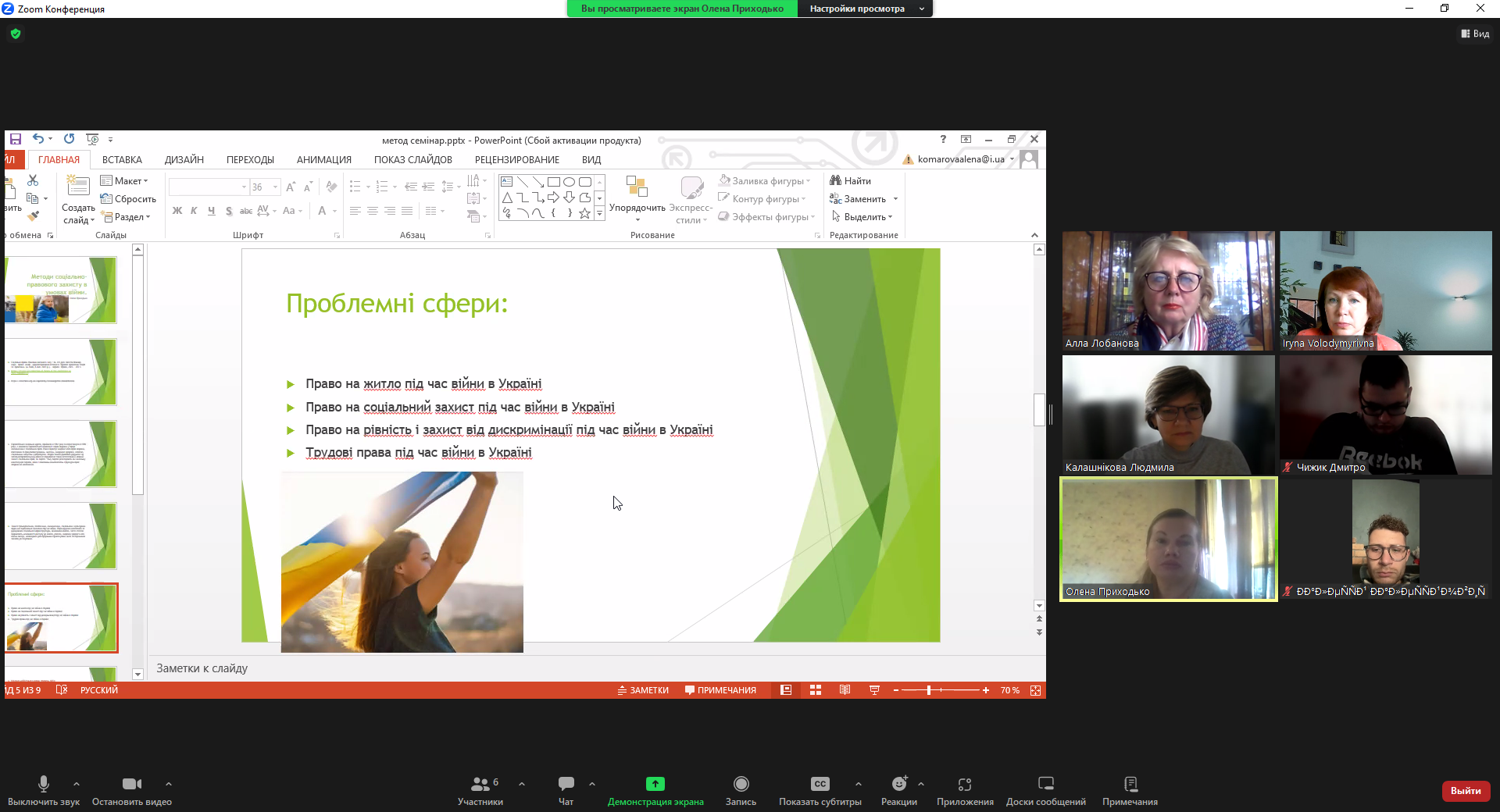Toggle ЗАМЕТКИ notes pane
The image size is (1500, 812).
coord(643,690)
